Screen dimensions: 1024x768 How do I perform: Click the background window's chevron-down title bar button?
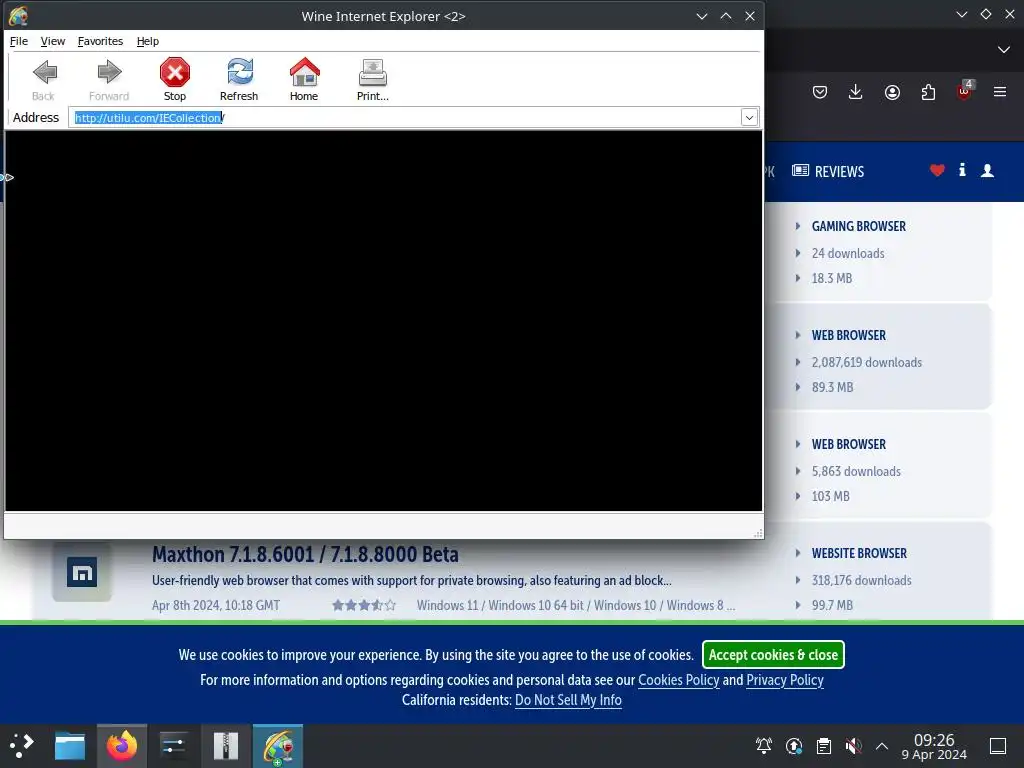click(961, 14)
